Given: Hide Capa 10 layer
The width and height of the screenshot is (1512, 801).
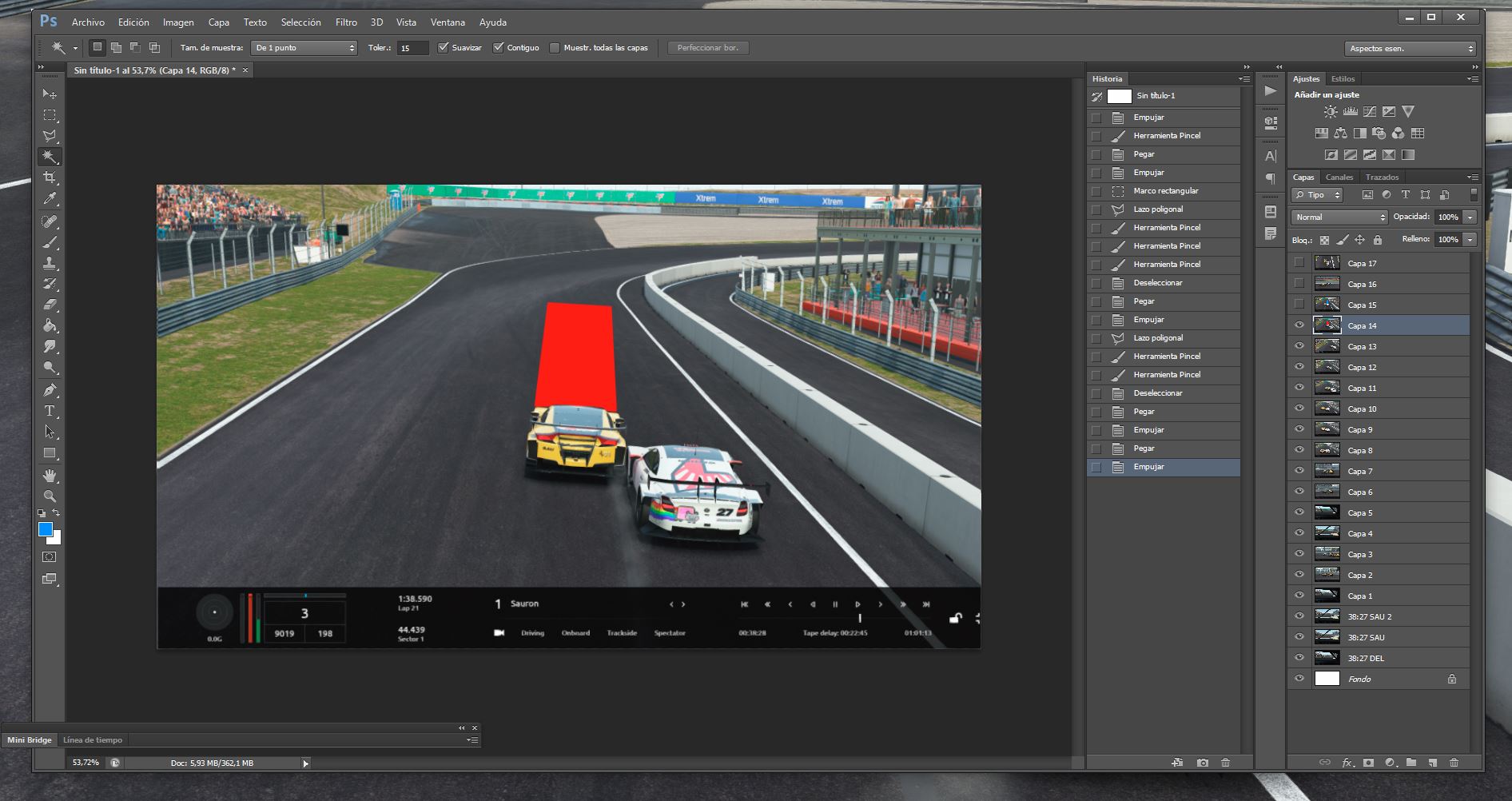Looking at the screenshot, I should click(1299, 408).
